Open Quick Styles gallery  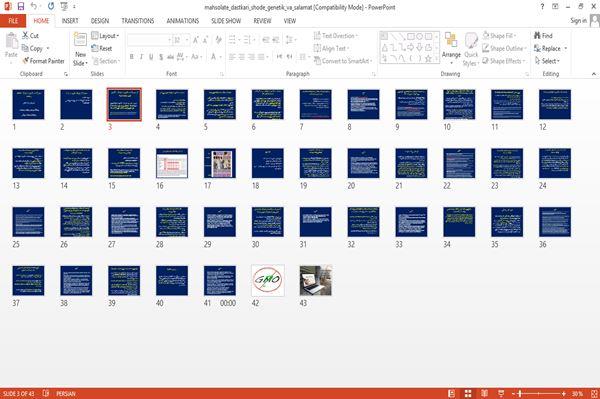471,50
